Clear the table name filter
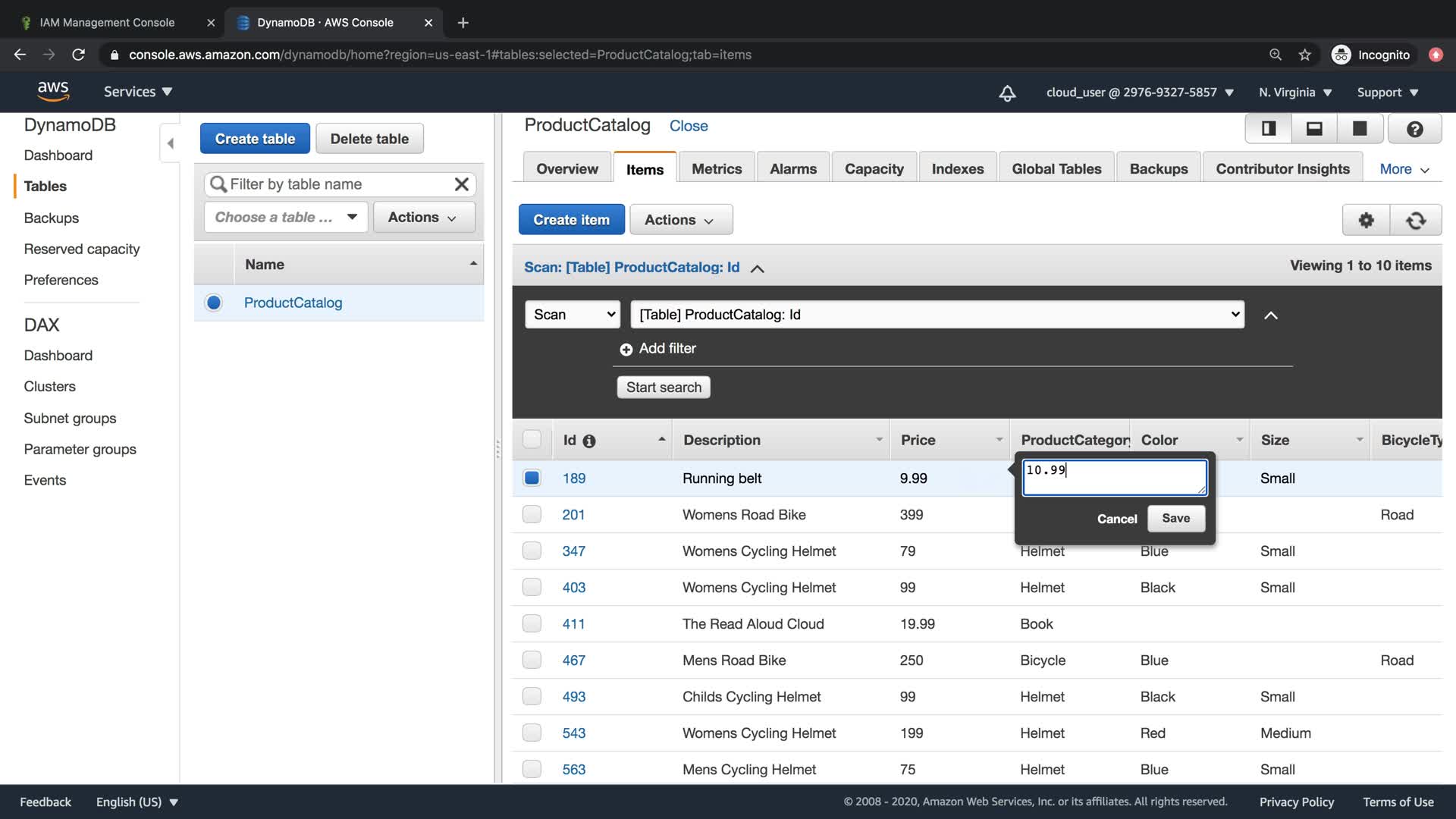This screenshot has height=819, width=1456. coord(461,184)
